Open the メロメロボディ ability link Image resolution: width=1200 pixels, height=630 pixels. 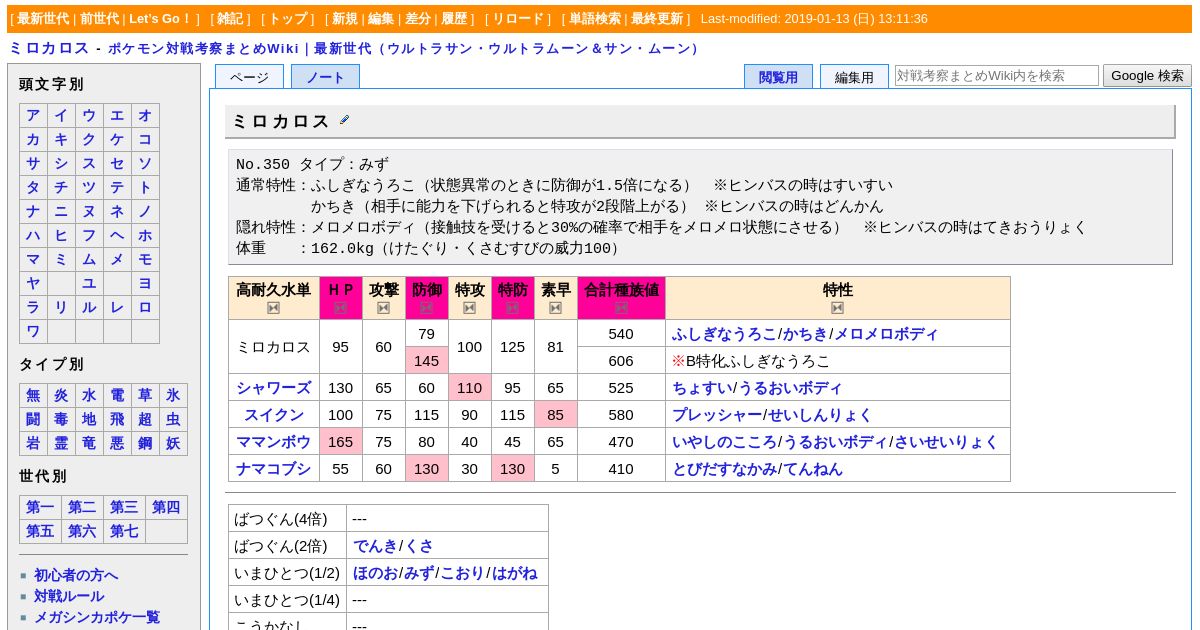tap(886, 334)
